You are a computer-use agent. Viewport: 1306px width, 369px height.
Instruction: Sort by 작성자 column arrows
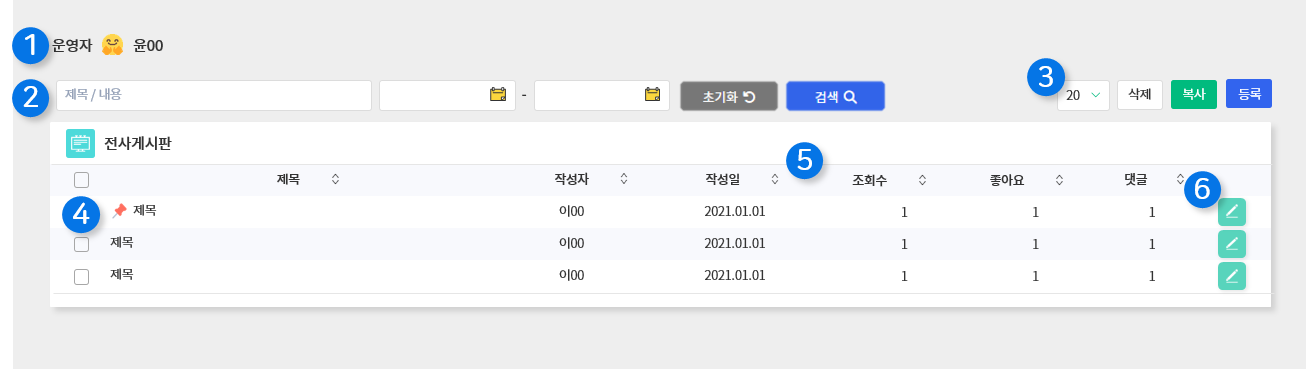(624, 180)
